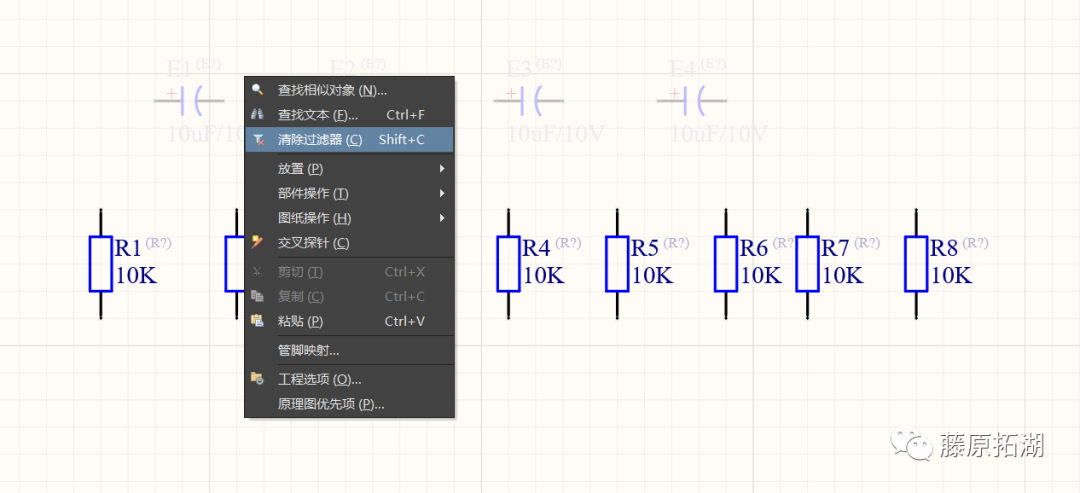Click the 10K value under R5
The width and height of the screenshot is (1080, 493).
(652, 275)
